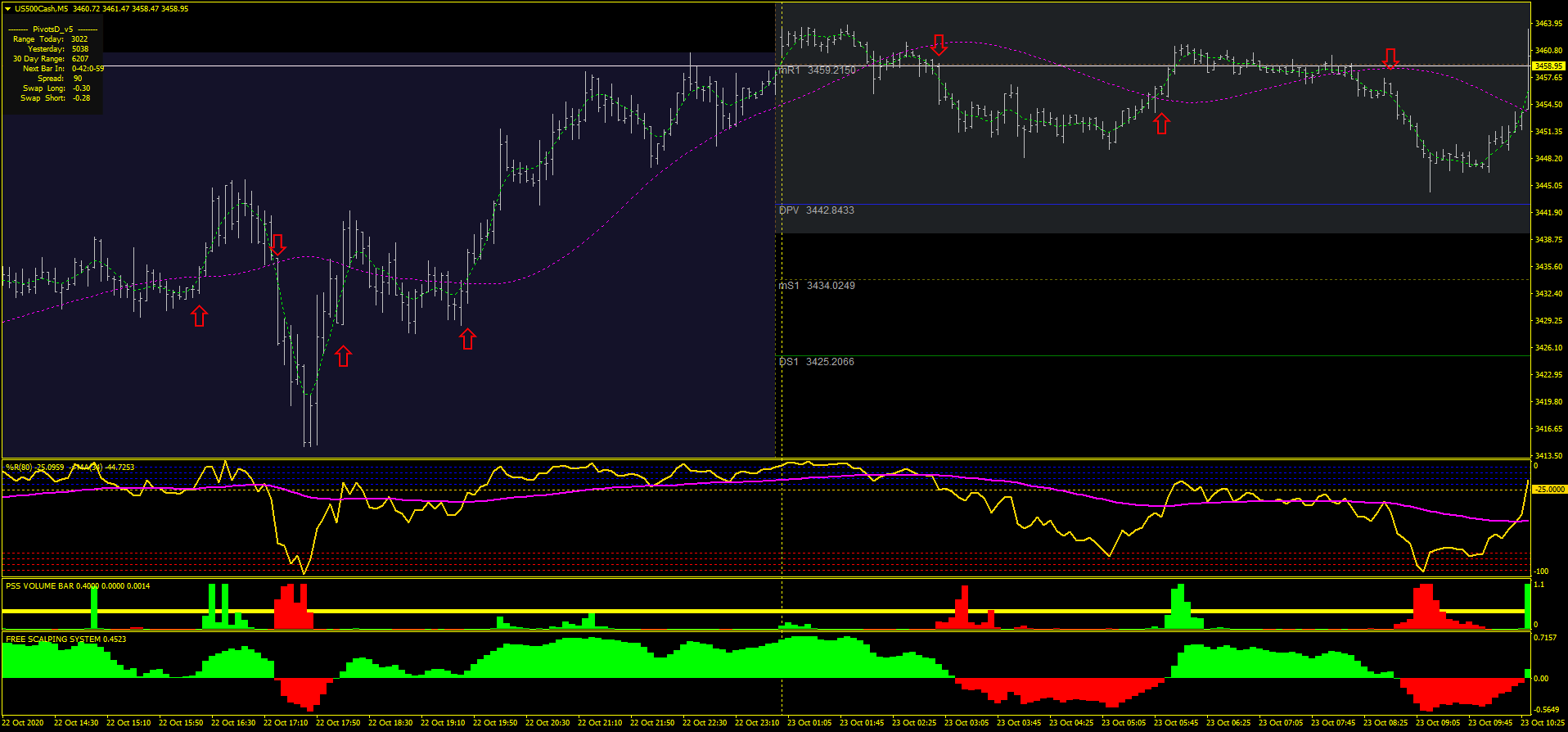The image size is (1568, 732).
Task: Select the -25.0000 level tag on %R scale
Action: tap(1548, 490)
